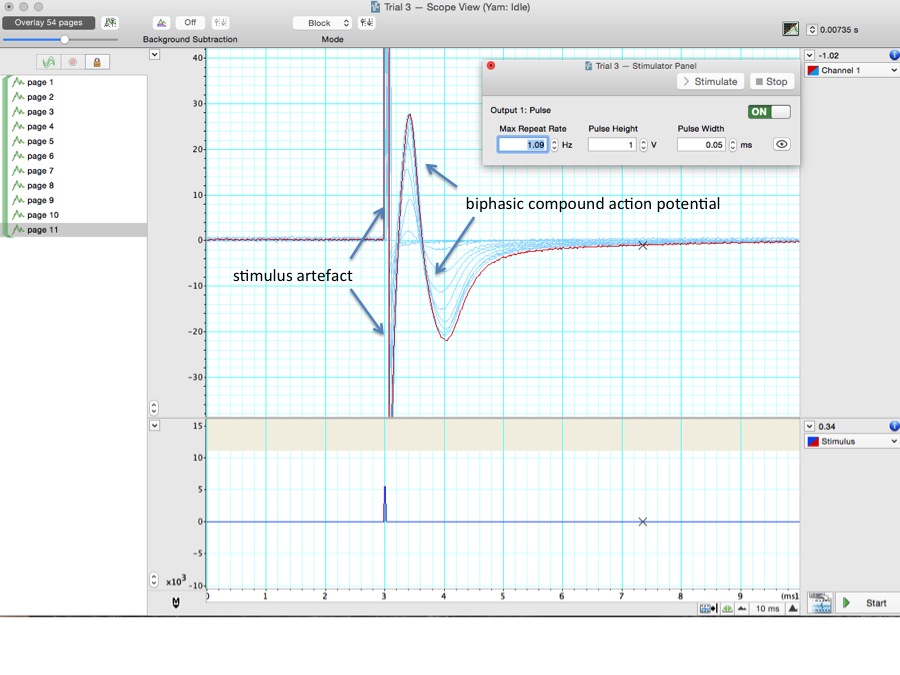Click the padlock icon above page list
Image resolution: width=900 pixels, height=675 pixels.
pos(96,62)
